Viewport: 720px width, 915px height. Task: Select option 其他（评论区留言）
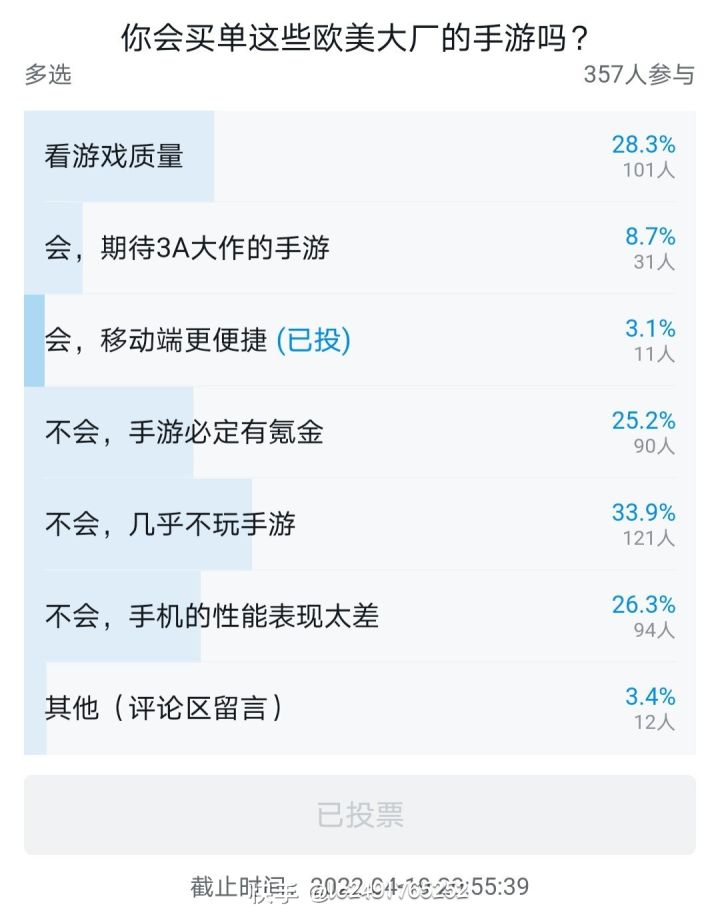(359, 708)
